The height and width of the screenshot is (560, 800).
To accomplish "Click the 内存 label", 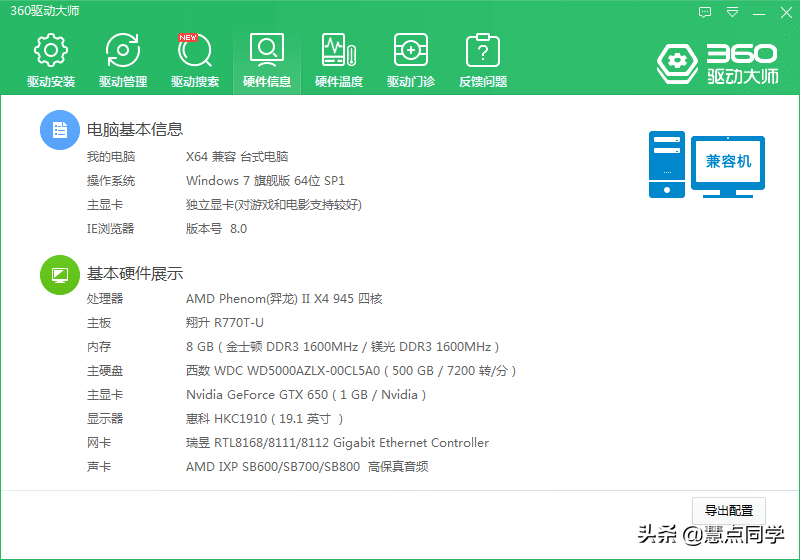I will tap(99, 347).
